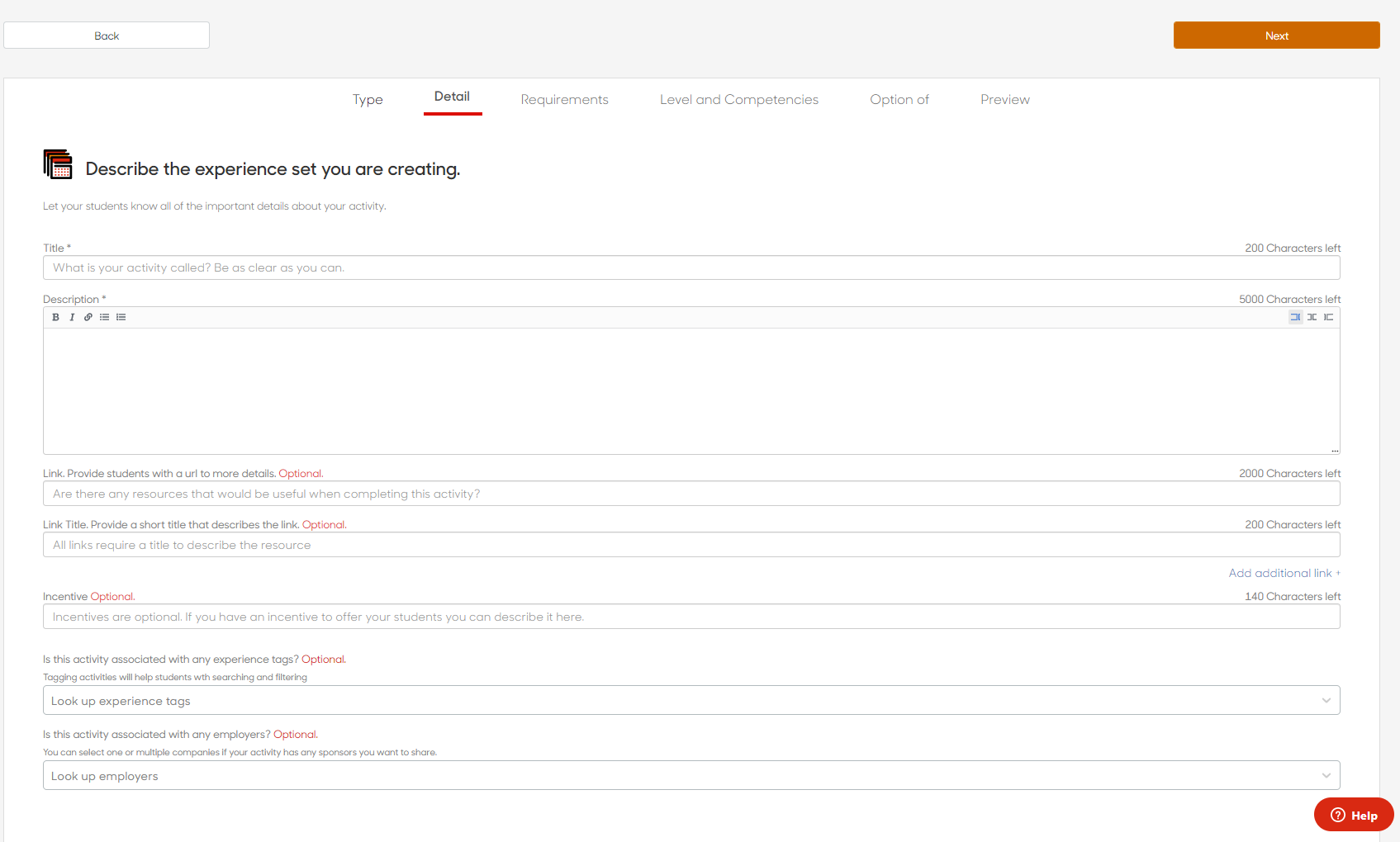Click the '140 Characters left' counter
This screenshot has height=842, width=1400.
(1293, 597)
